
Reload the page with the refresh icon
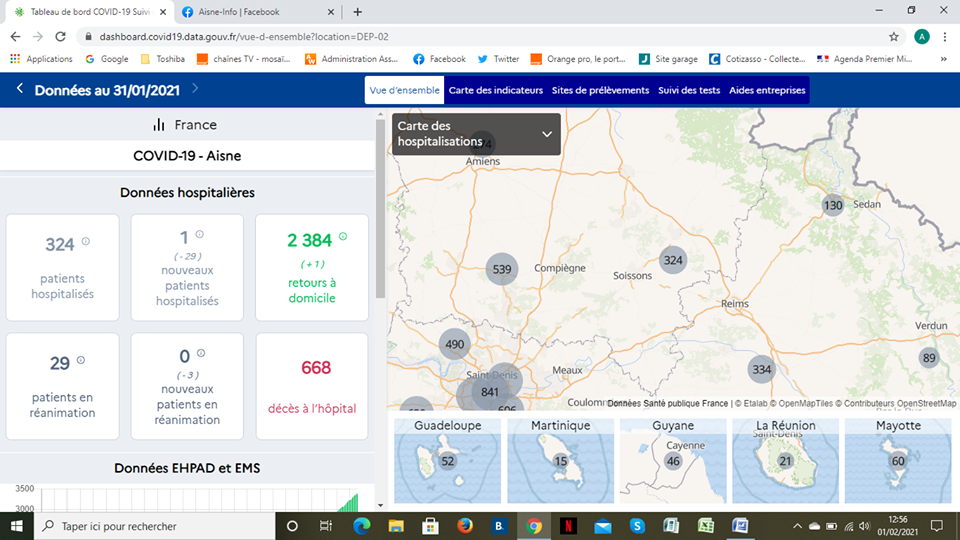click(x=61, y=36)
